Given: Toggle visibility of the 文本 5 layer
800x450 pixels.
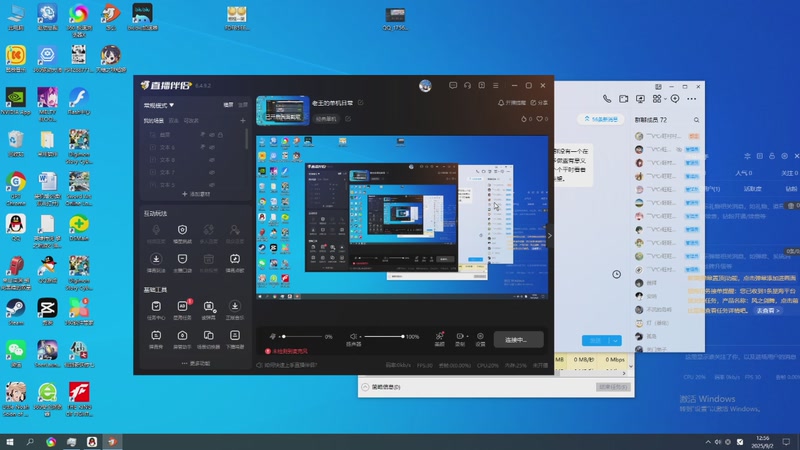Looking at the screenshot, I should [x=212, y=185].
